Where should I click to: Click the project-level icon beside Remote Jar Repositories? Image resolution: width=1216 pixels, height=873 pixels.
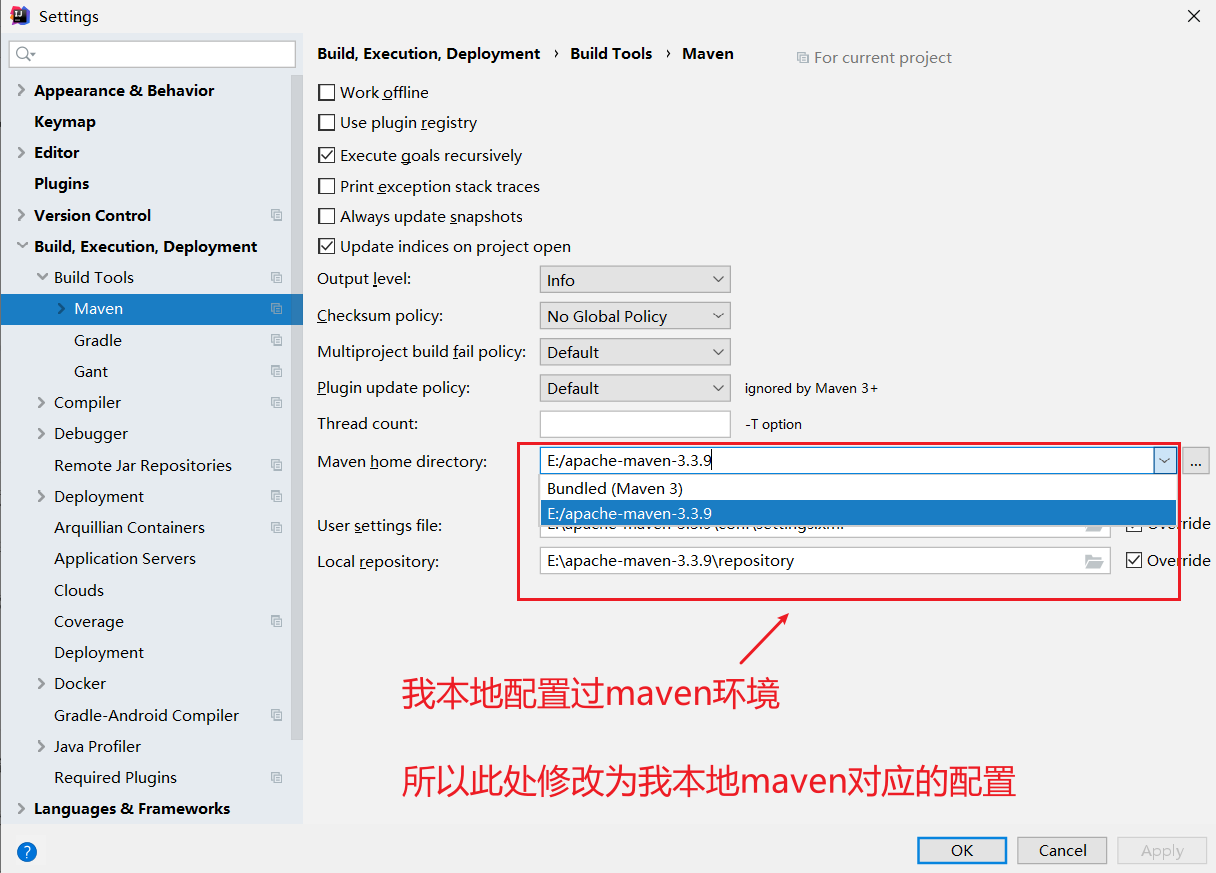coord(277,465)
